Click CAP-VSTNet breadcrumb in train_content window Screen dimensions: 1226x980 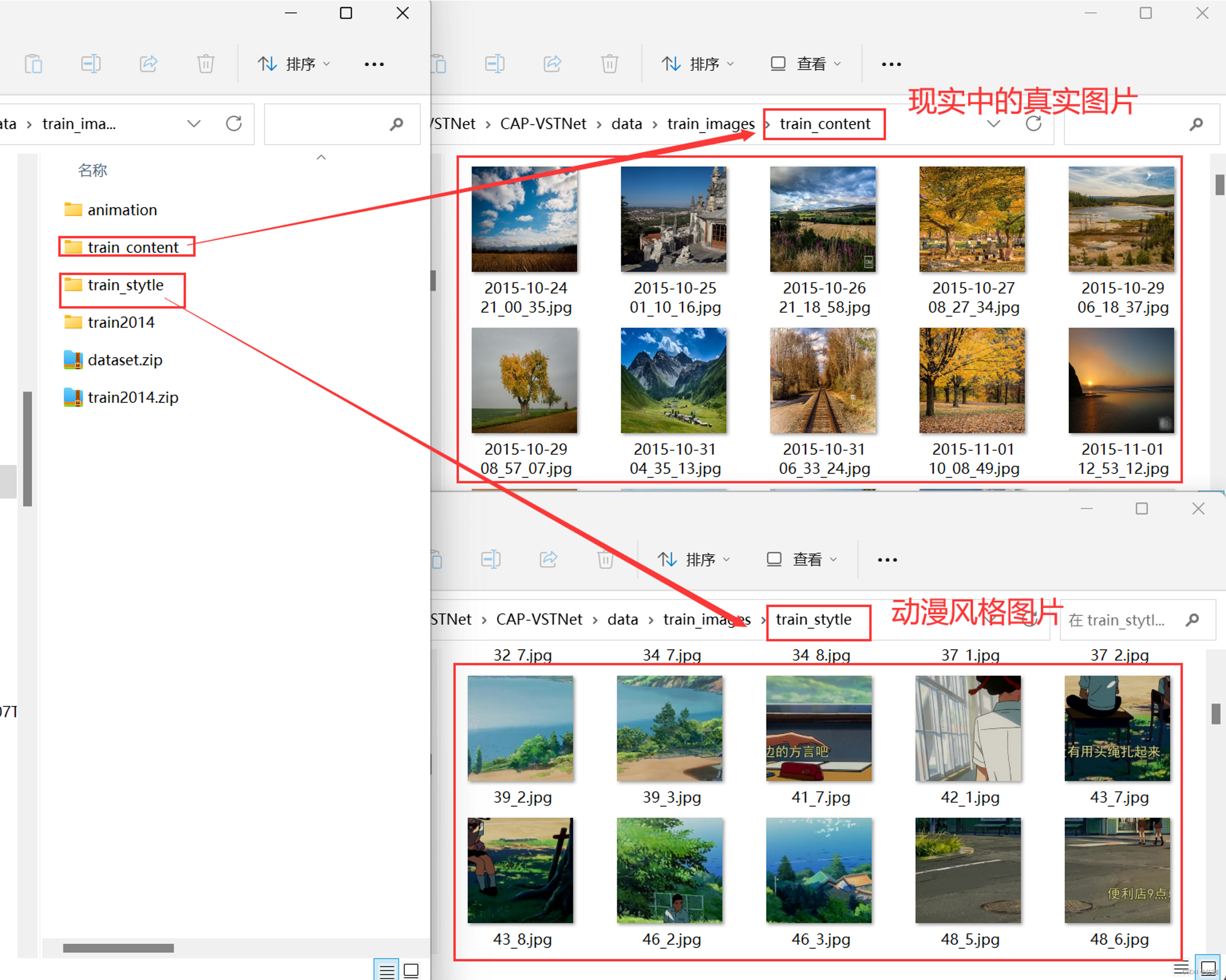click(542, 123)
